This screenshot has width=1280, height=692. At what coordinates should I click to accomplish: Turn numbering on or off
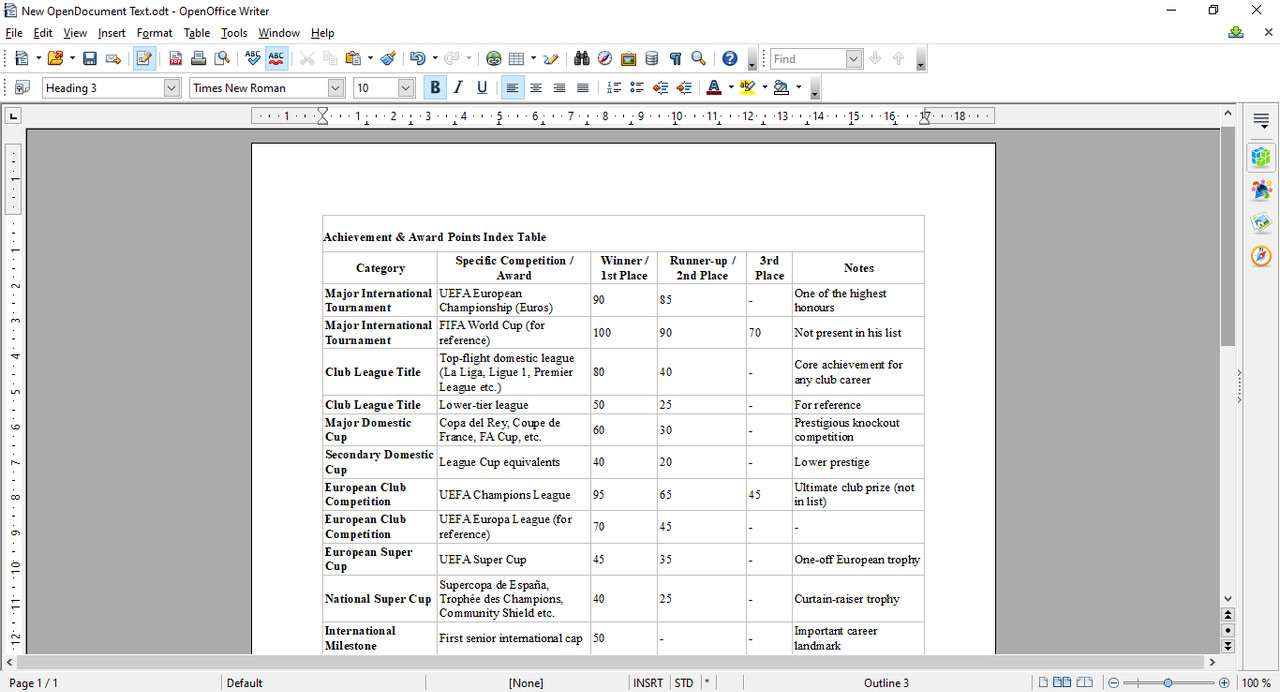(614, 88)
